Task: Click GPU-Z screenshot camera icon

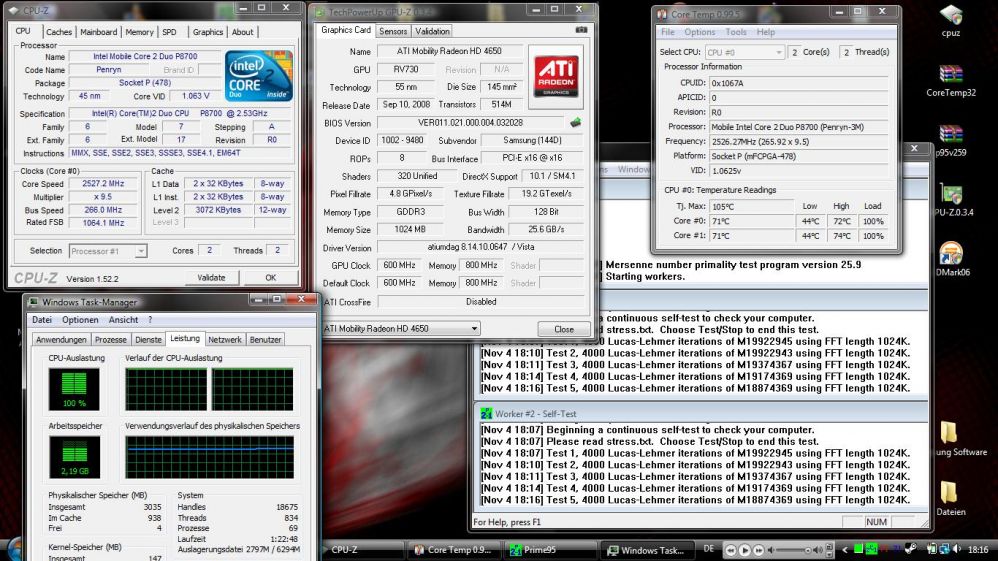Action: (x=581, y=30)
